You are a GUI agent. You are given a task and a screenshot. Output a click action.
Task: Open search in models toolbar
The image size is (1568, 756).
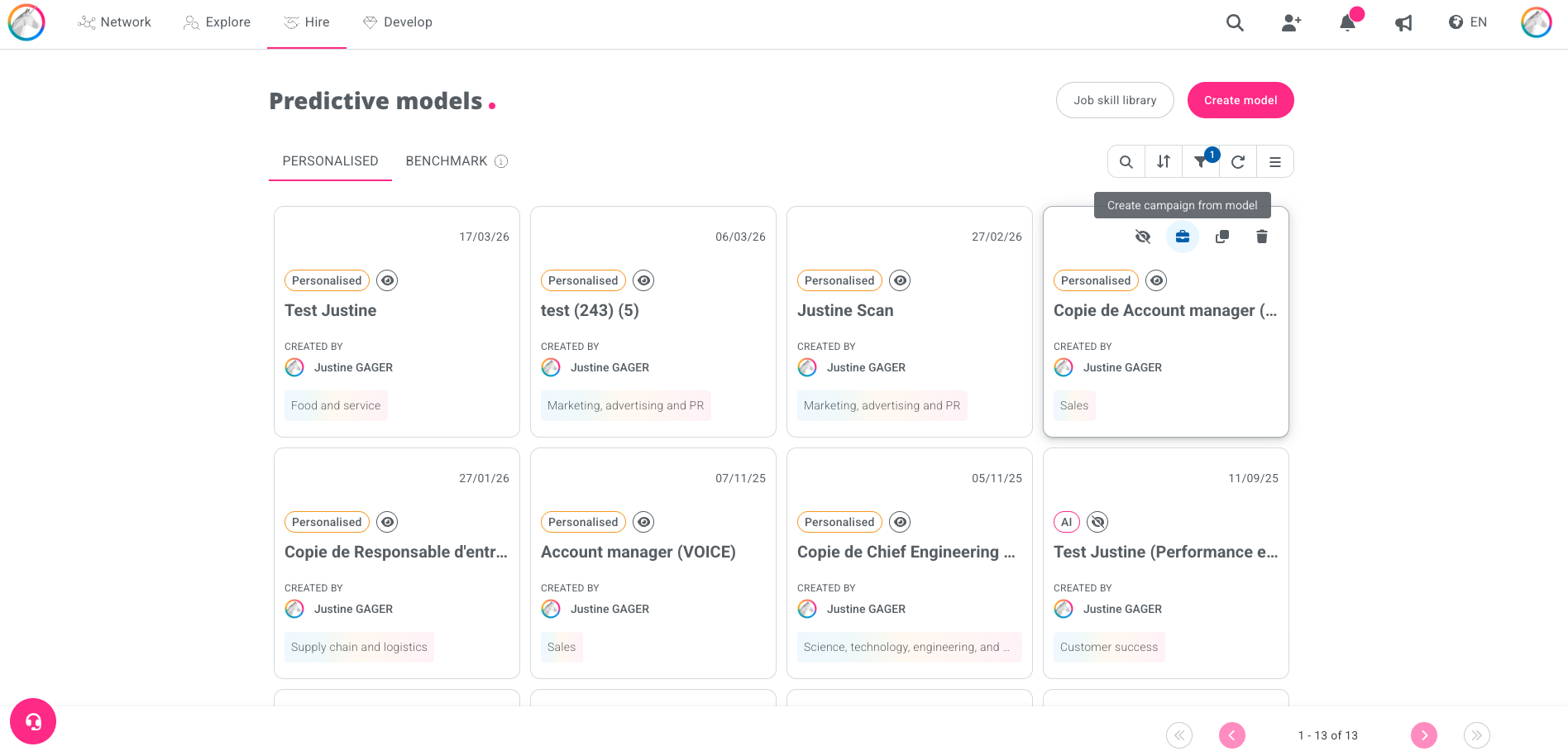(x=1126, y=162)
